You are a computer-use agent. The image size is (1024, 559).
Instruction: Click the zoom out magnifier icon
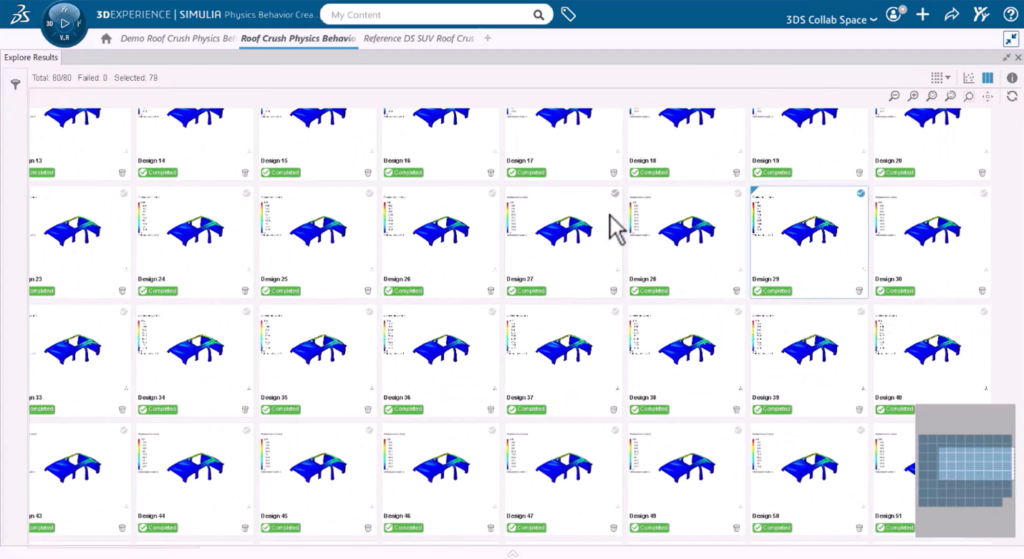(x=894, y=96)
